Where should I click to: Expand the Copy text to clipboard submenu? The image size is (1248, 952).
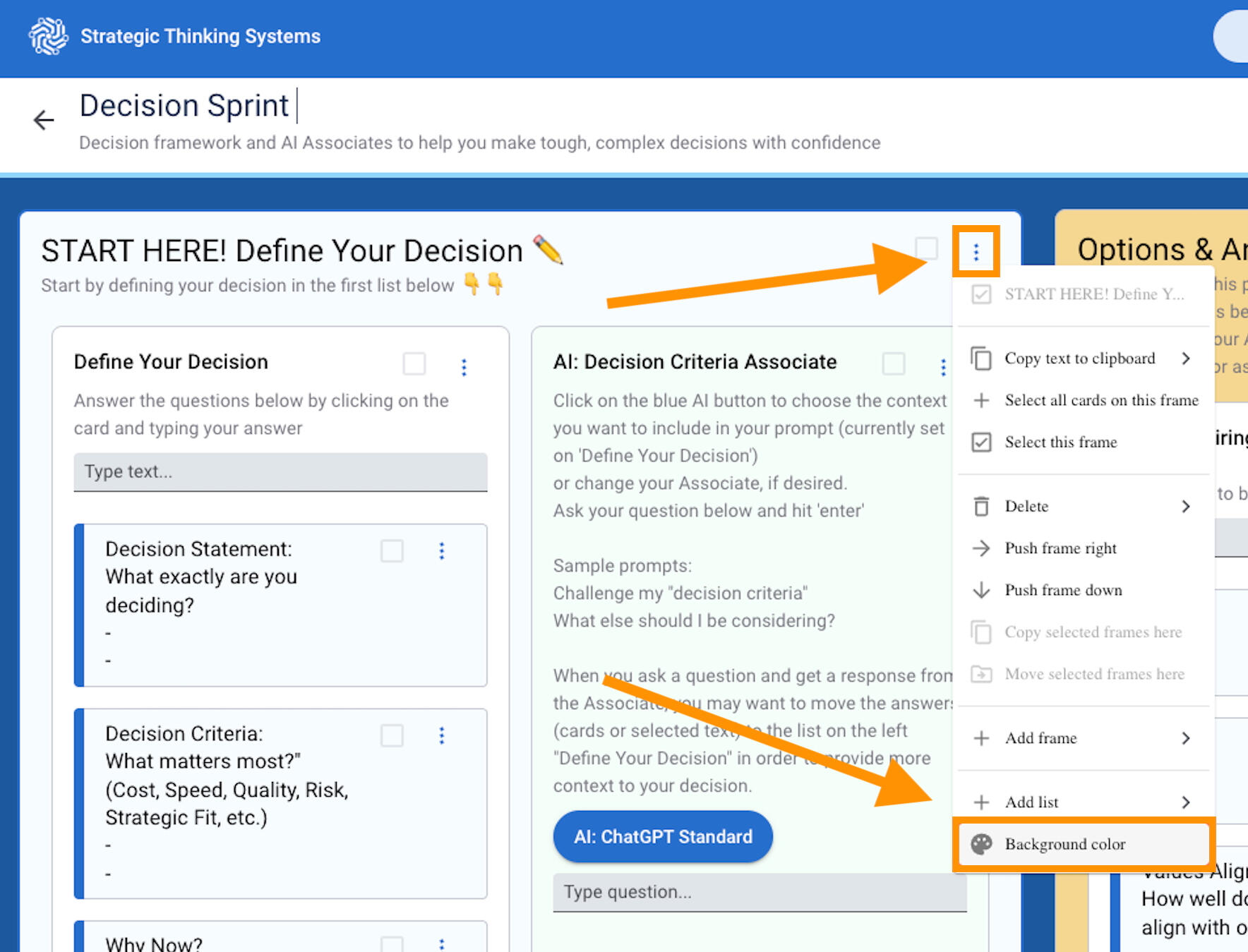[1186, 358]
